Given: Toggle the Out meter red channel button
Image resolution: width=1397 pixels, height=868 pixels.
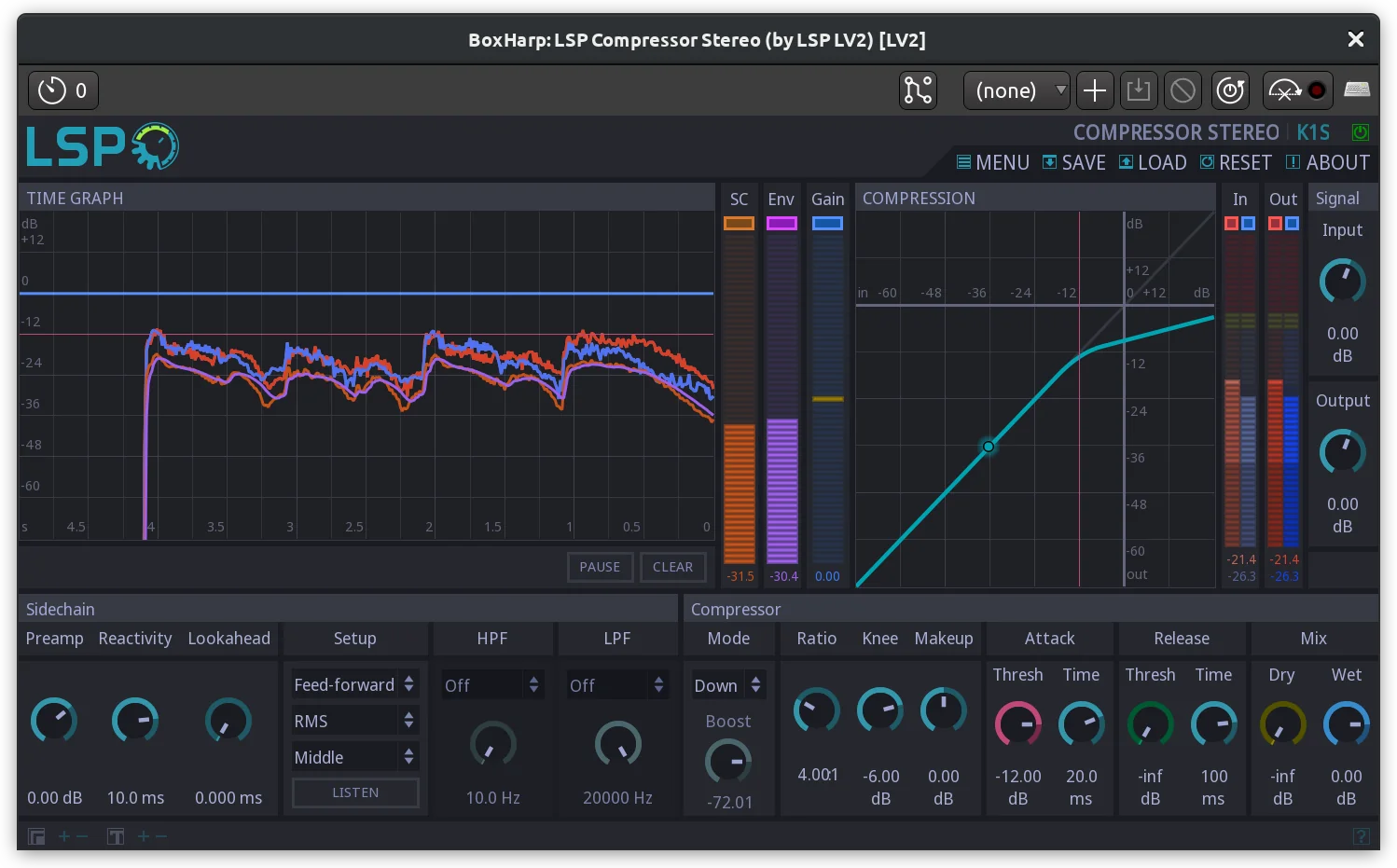Looking at the screenshot, I should (1275, 223).
